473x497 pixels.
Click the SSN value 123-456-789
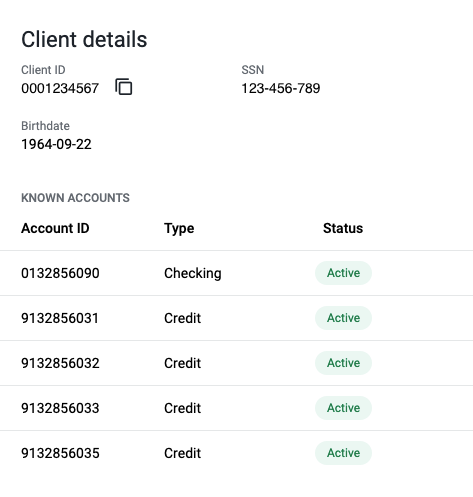click(281, 88)
